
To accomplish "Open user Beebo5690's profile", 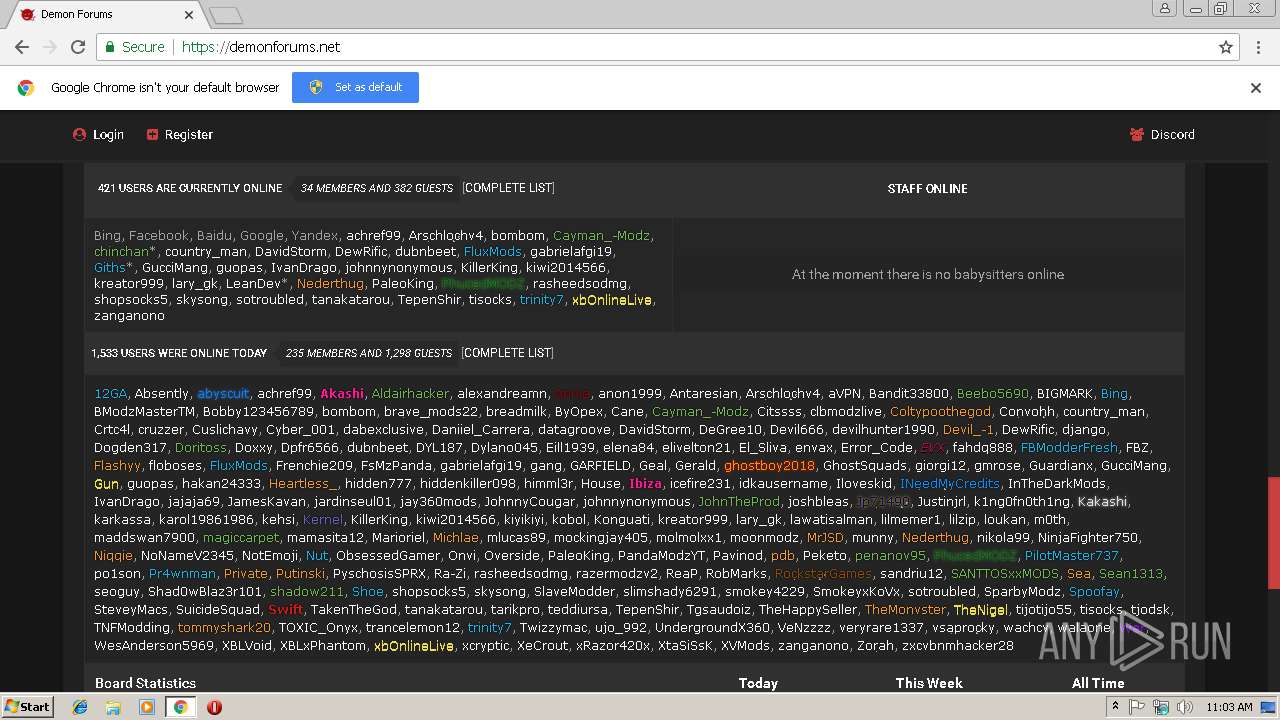I will pyautogui.click(x=993, y=394).
